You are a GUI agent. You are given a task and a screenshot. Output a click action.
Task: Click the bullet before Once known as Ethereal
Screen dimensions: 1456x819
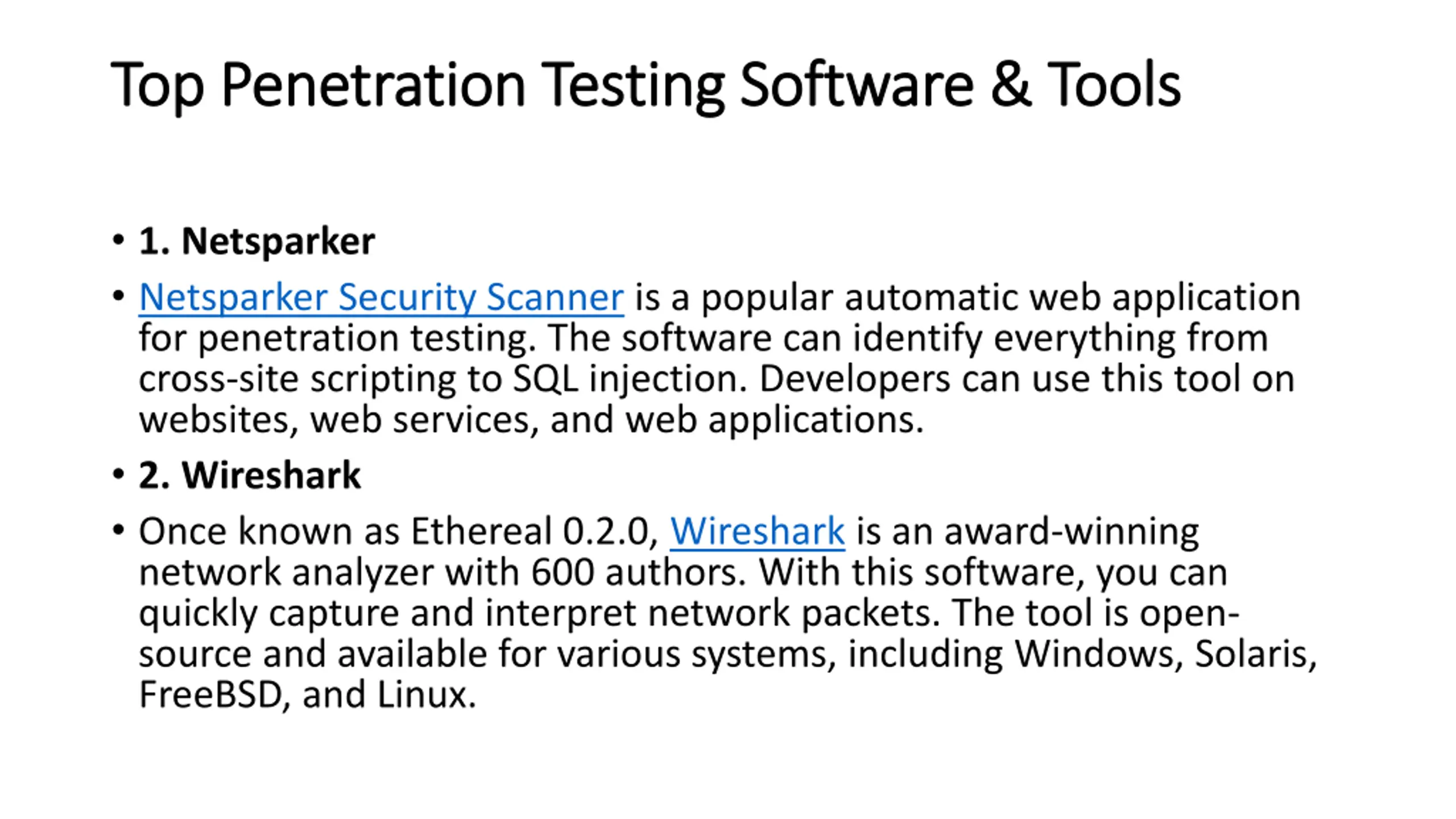pos(118,530)
